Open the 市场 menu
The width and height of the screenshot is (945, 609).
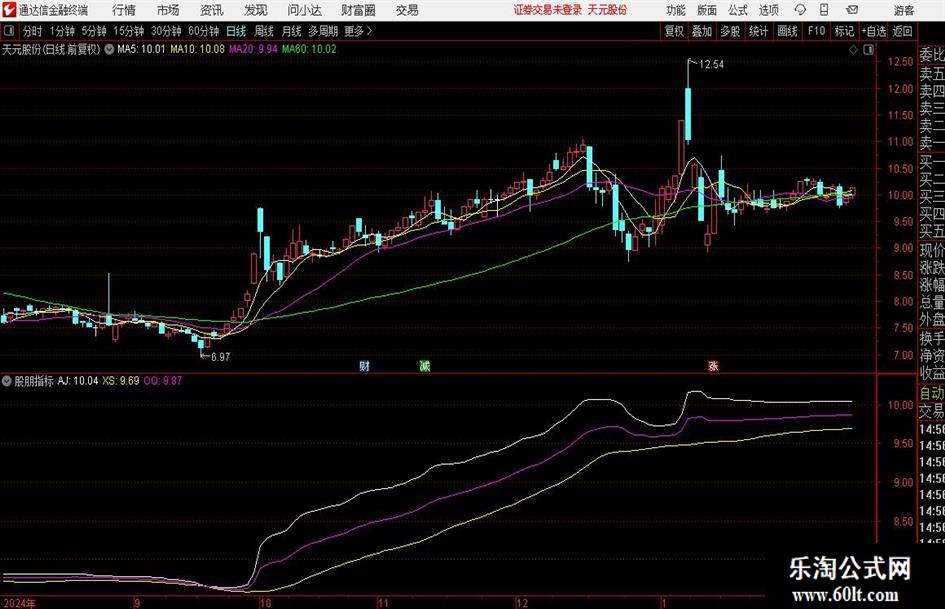point(168,10)
